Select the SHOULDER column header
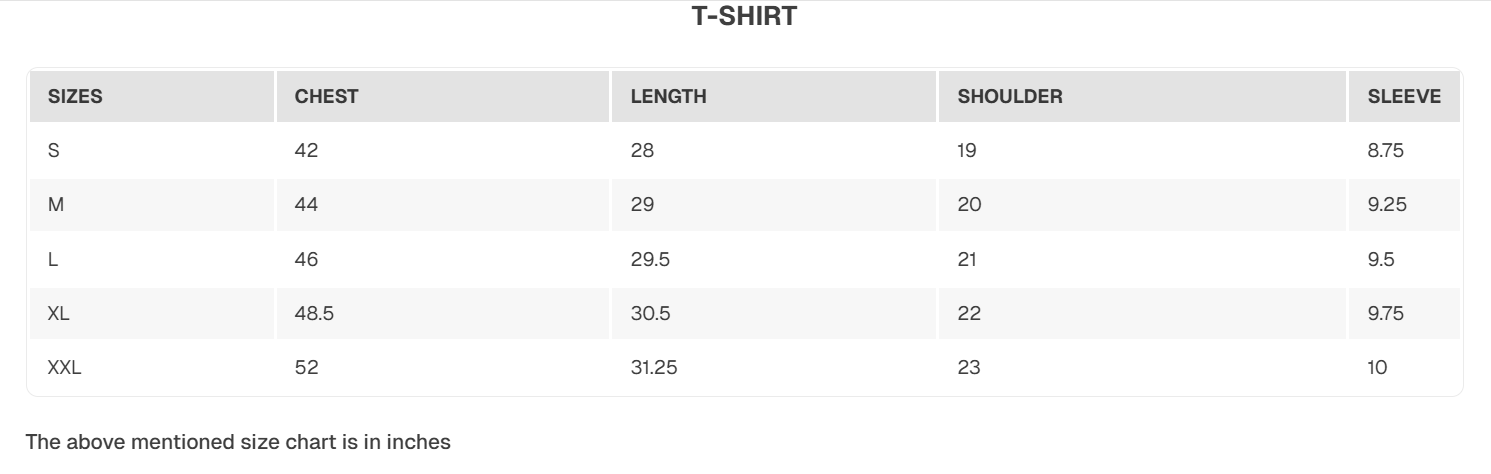The height and width of the screenshot is (474, 1491). click(1010, 97)
